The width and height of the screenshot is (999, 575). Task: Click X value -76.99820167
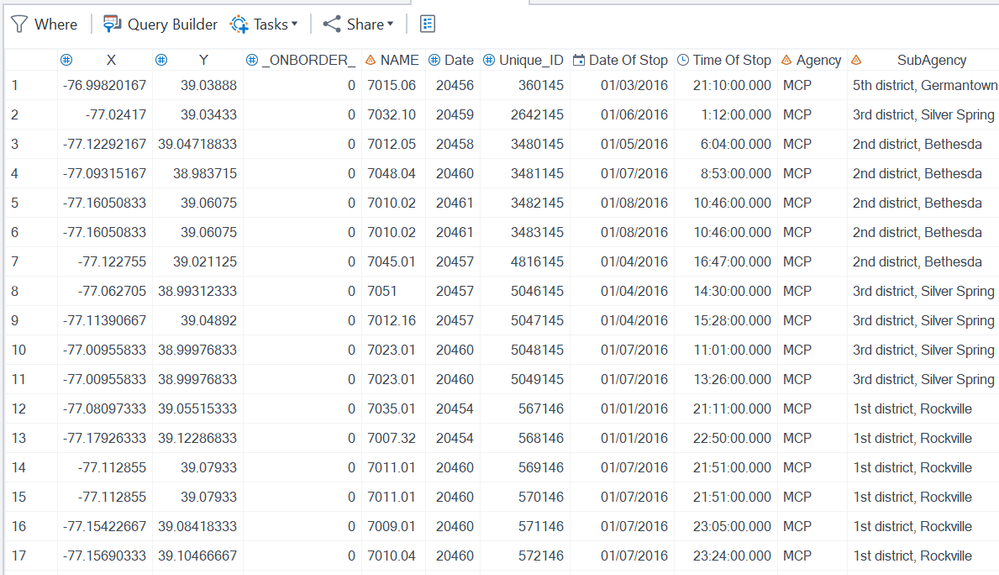coord(104,85)
